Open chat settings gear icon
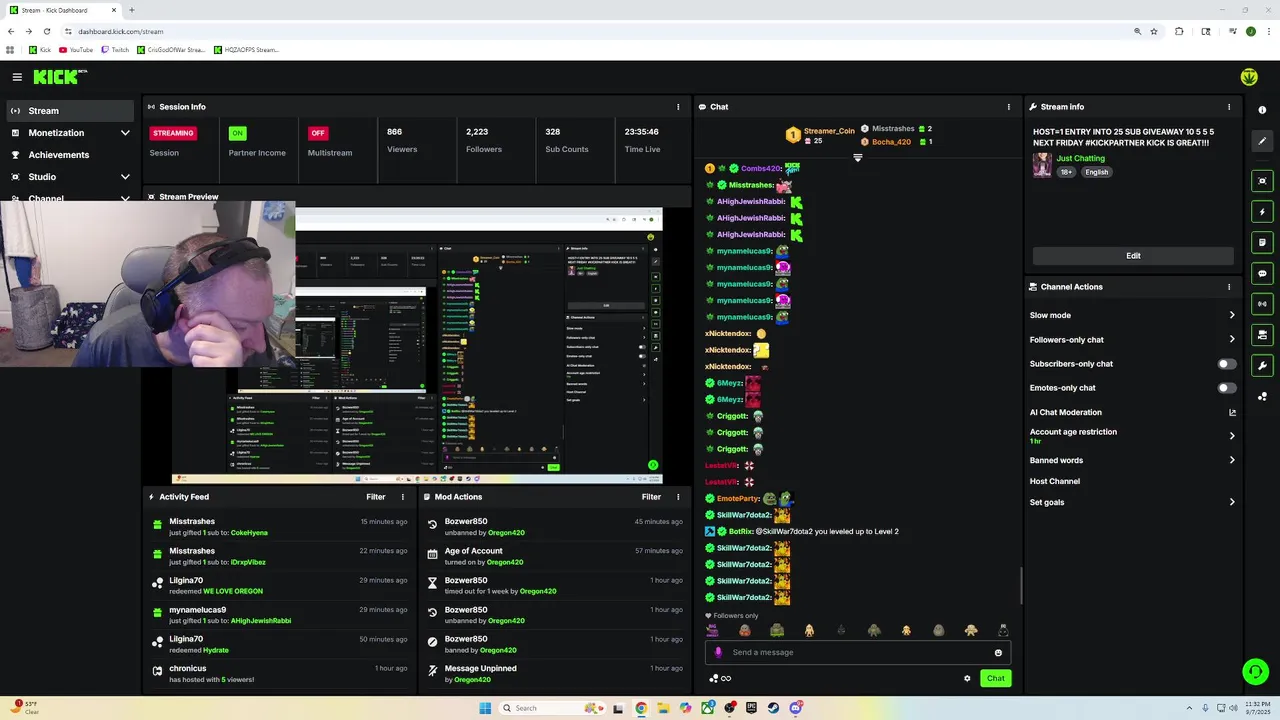 (x=967, y=679)
